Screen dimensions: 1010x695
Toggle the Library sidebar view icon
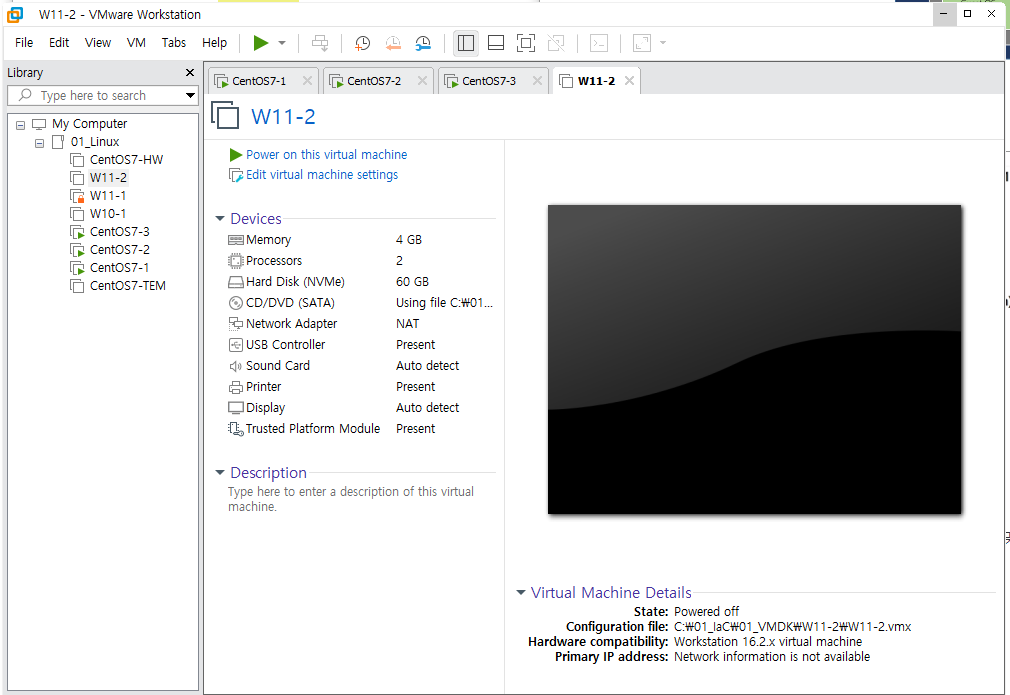pyautogui.click(x=466, y=43)
